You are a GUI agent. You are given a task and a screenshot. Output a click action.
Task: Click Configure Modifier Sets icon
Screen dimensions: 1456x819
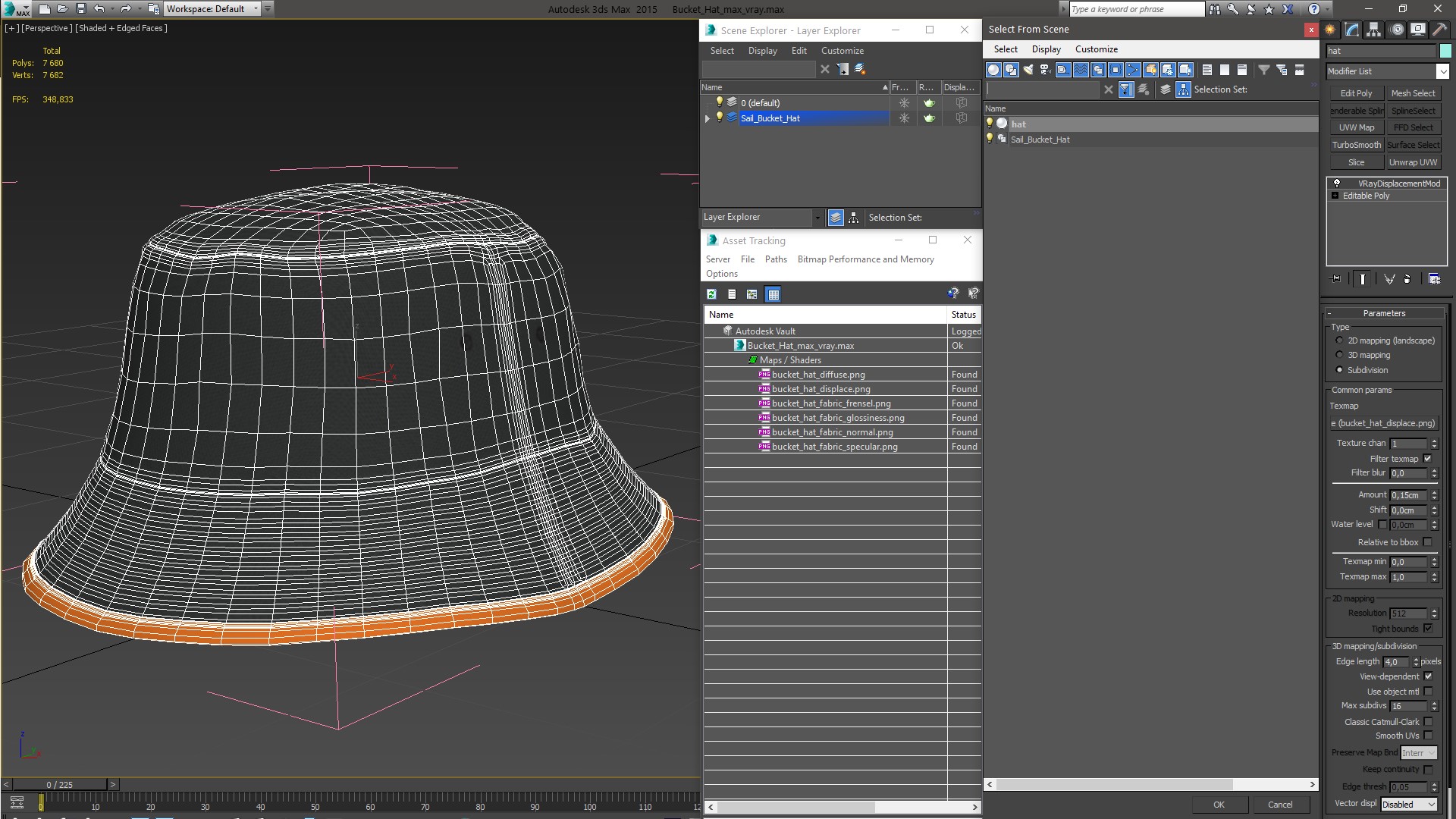coord(1434,279)
